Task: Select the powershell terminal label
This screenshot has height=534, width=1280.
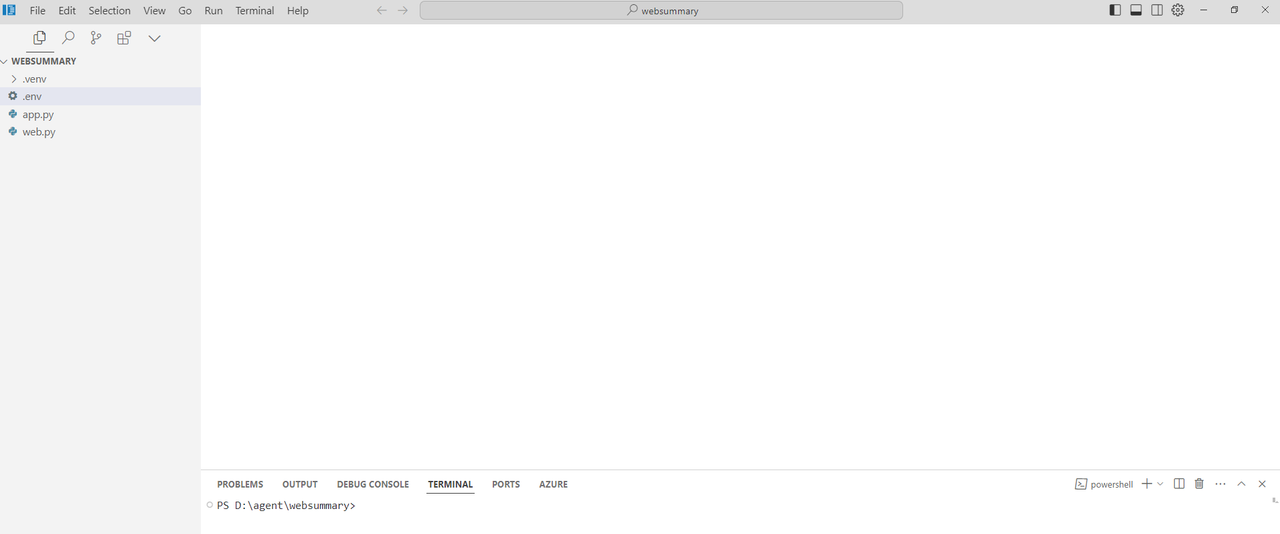Action: coord(1104,484)
